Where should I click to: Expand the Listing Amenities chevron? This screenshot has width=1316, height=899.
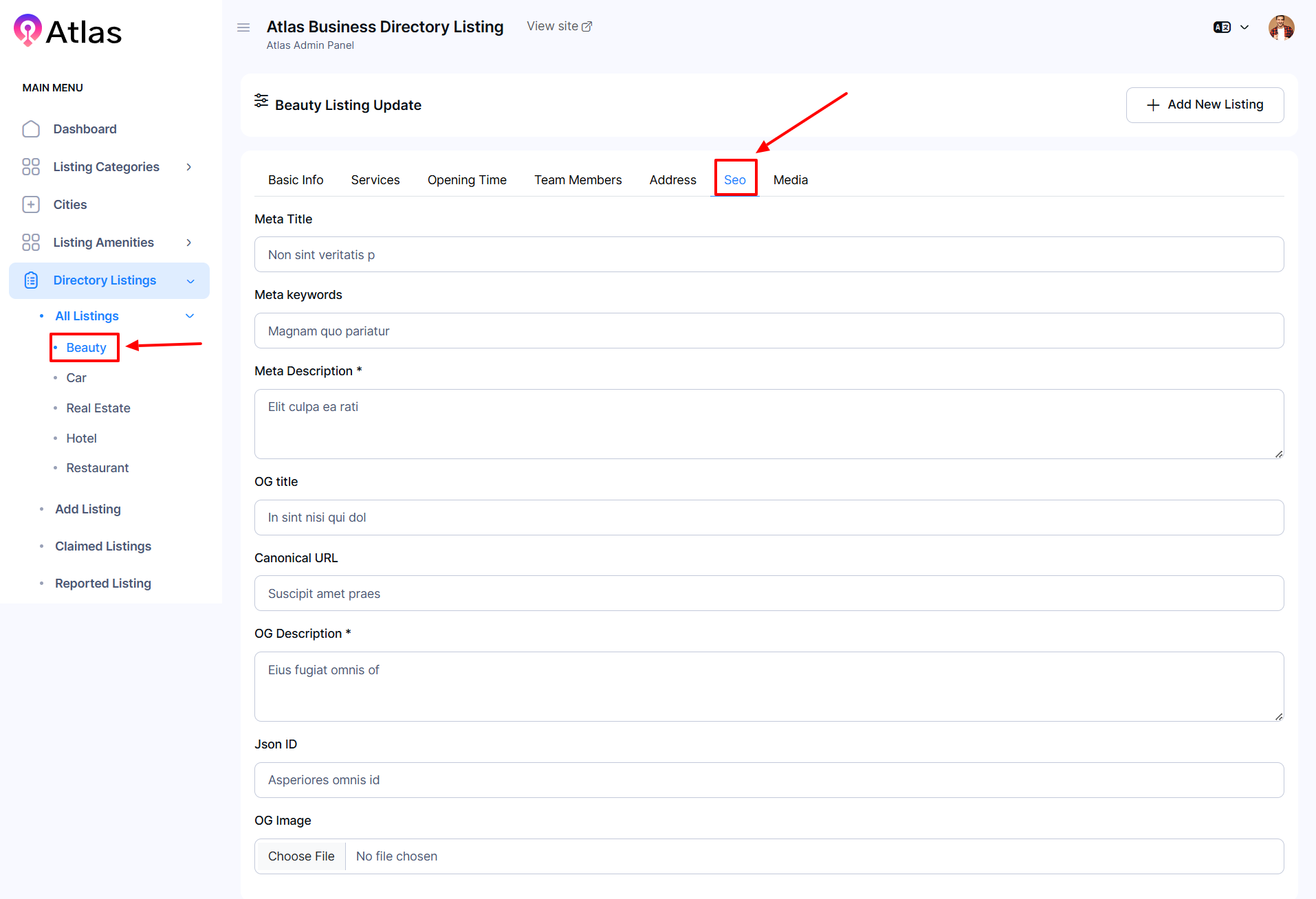(189, 243)
